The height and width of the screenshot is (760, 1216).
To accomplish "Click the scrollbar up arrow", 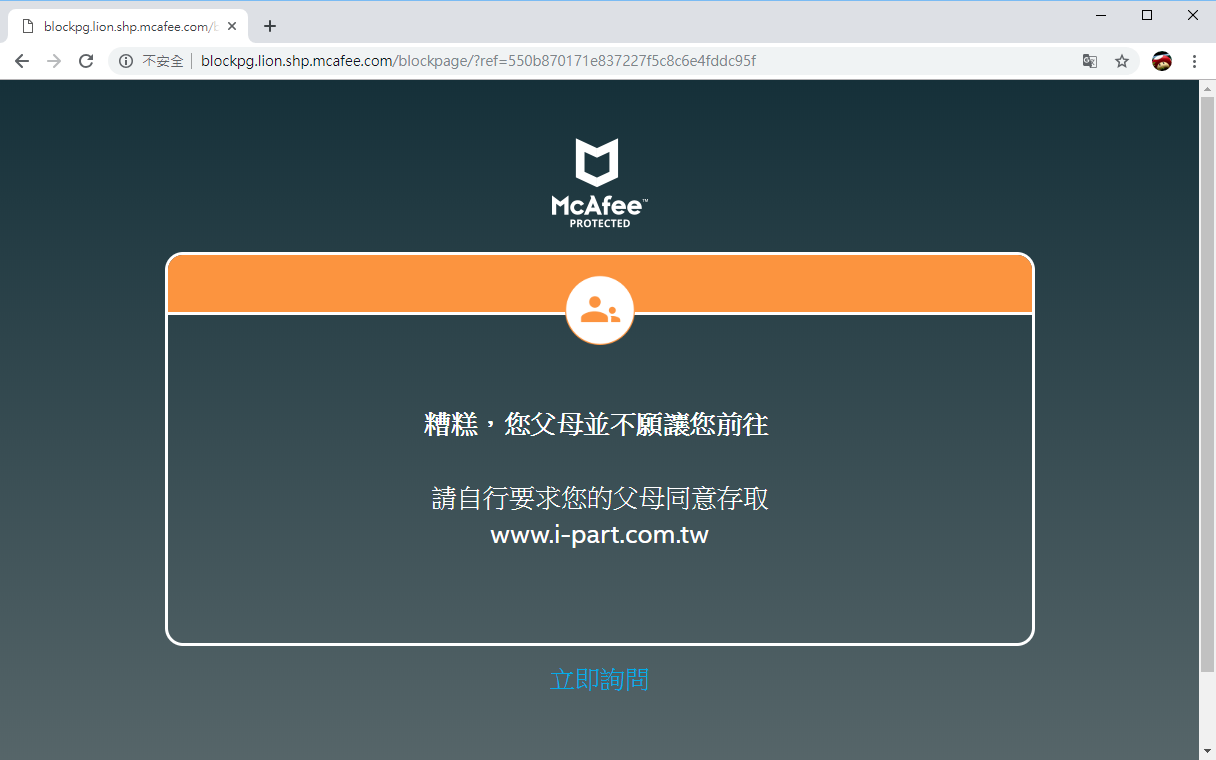I will [x=1207, y=88].
